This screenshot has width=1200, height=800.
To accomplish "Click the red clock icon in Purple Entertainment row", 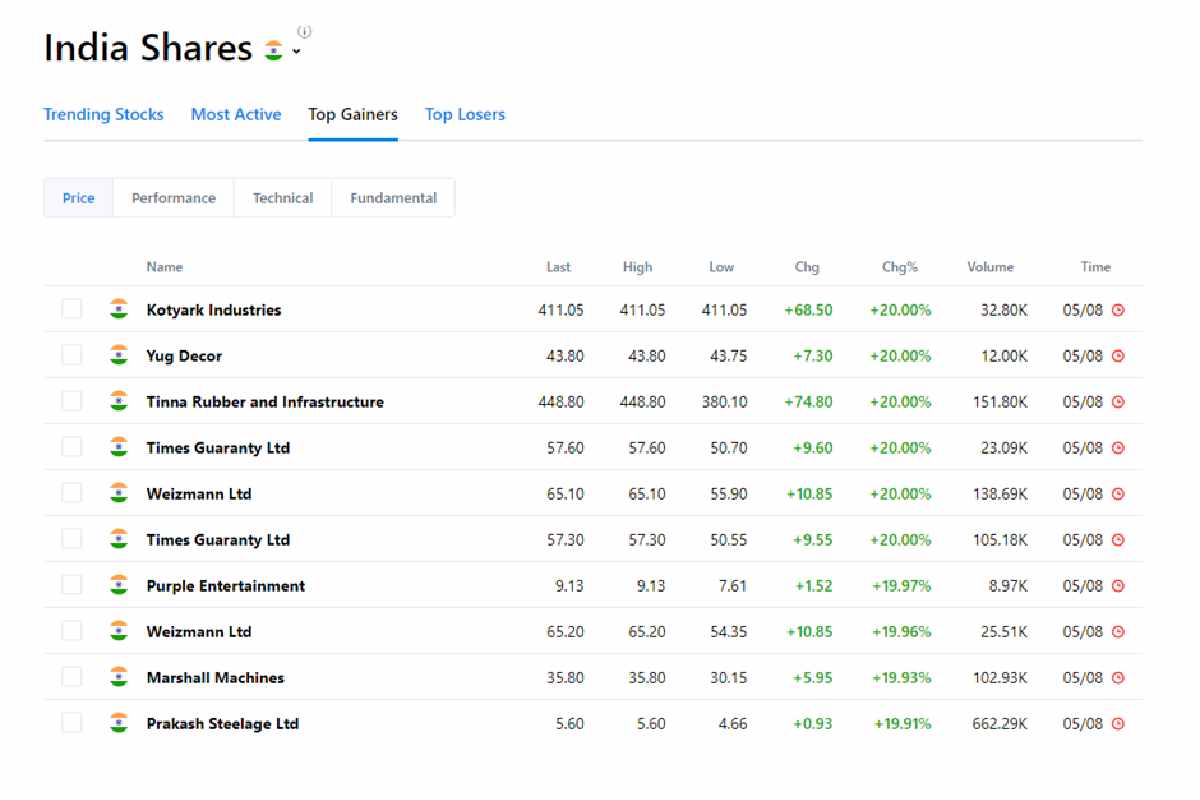I will point(1118,586).
